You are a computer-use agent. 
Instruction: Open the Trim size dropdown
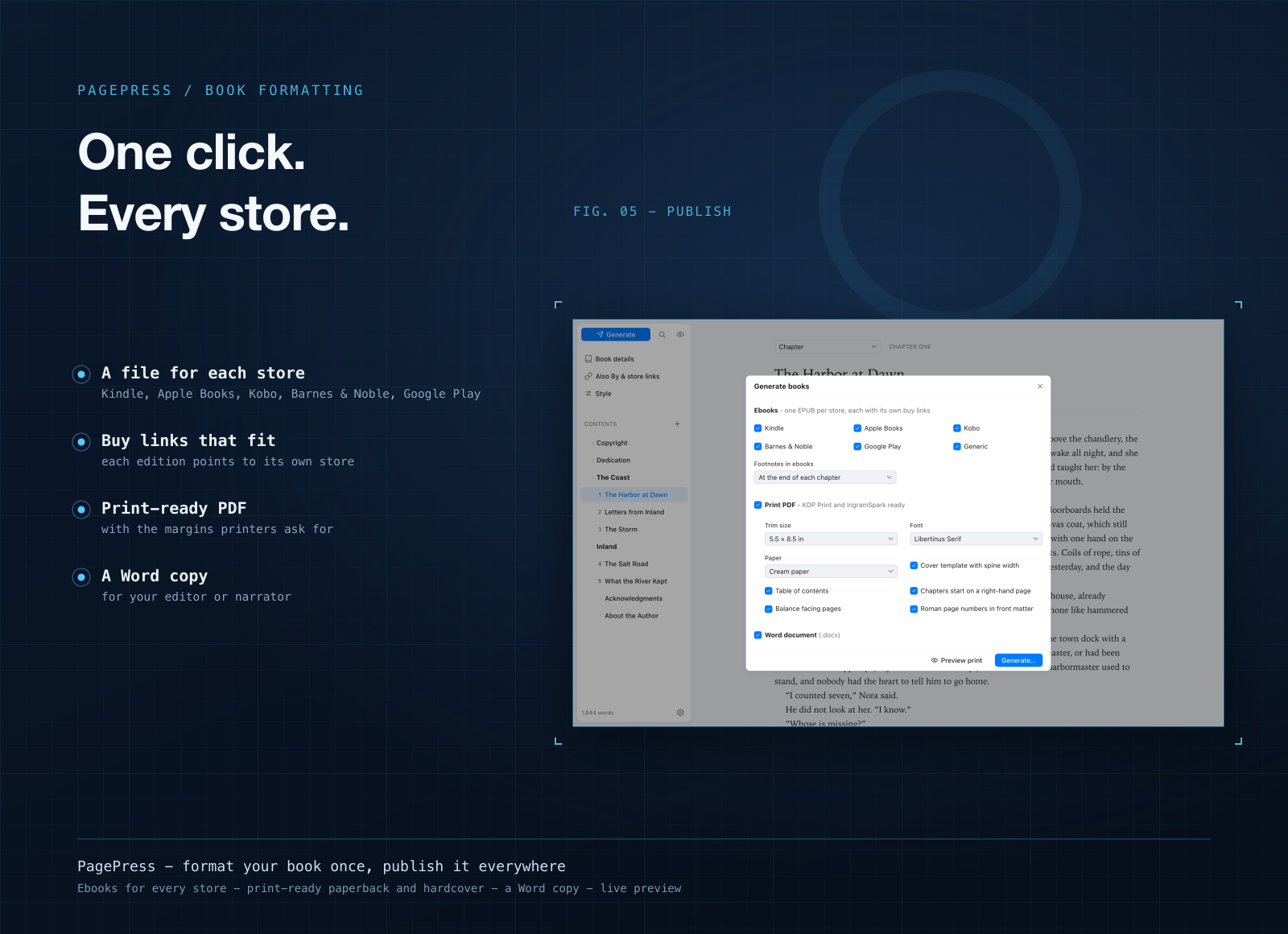831,539
